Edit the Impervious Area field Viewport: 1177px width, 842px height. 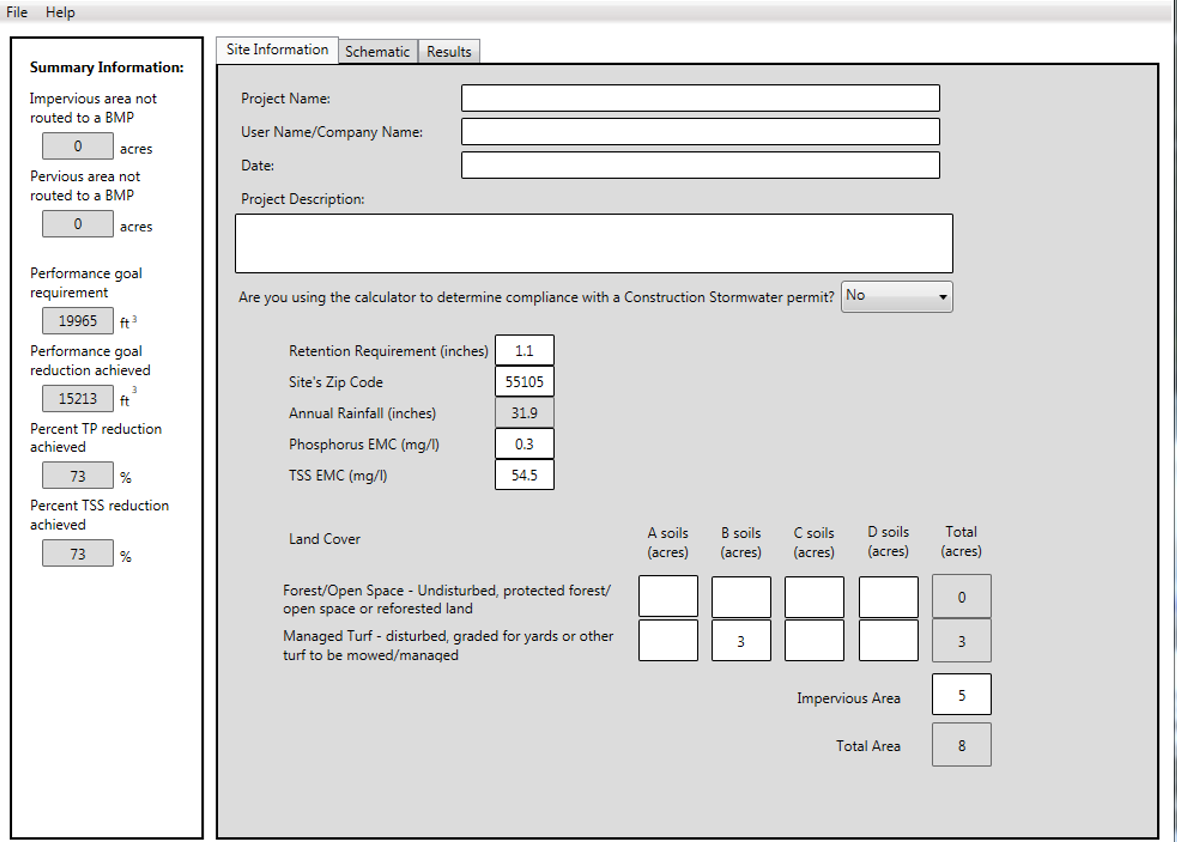961,695
